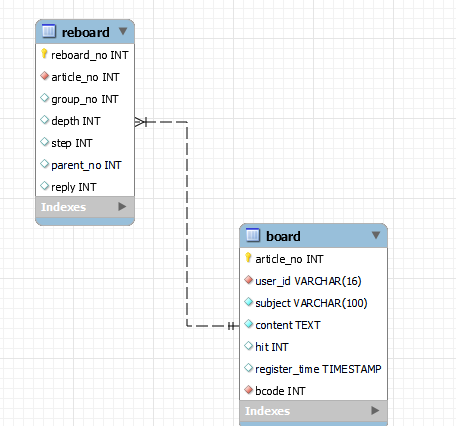The image size is (456, 426).
Task: Select article_no INT in board table
Action: coord(289,259)
